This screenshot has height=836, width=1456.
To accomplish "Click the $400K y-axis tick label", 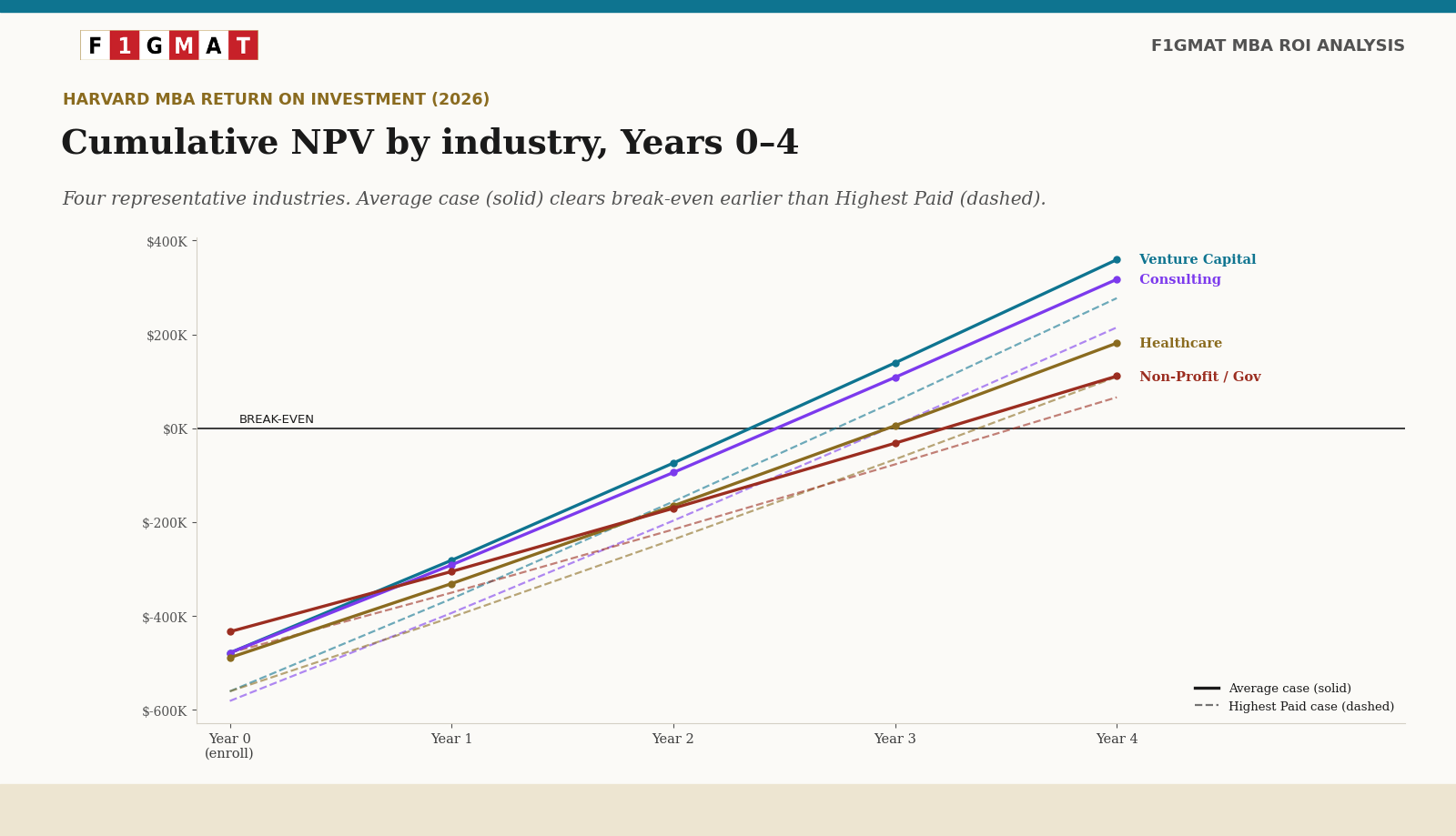I will tap(167, 242).
